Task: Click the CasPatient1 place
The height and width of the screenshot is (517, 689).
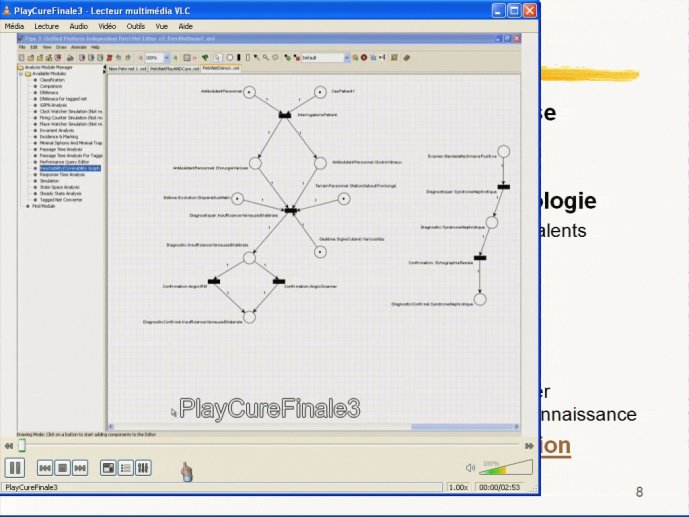Action: tap(320, 92)
